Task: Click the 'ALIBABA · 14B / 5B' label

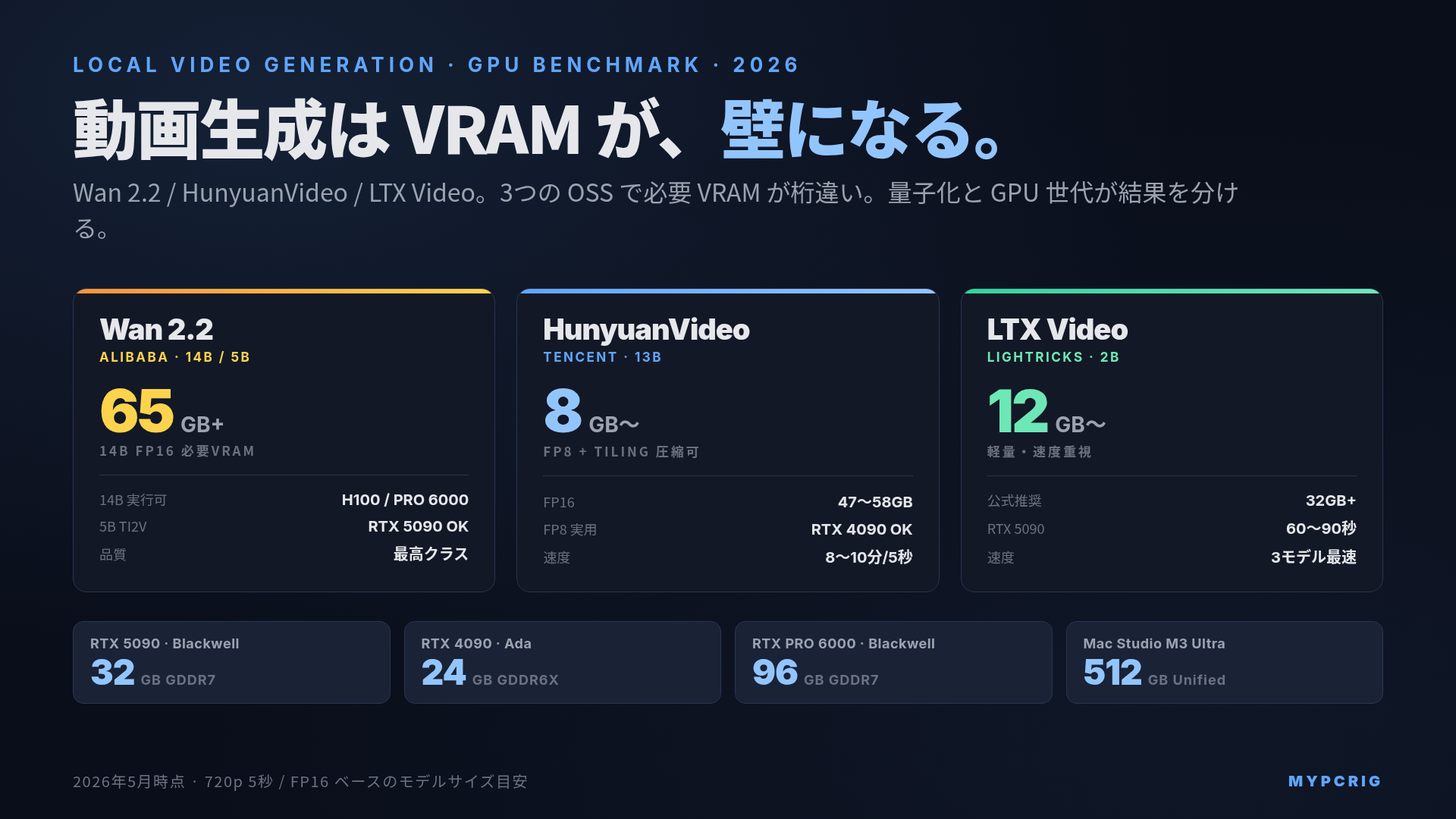Action: click(x=174, y=357)
